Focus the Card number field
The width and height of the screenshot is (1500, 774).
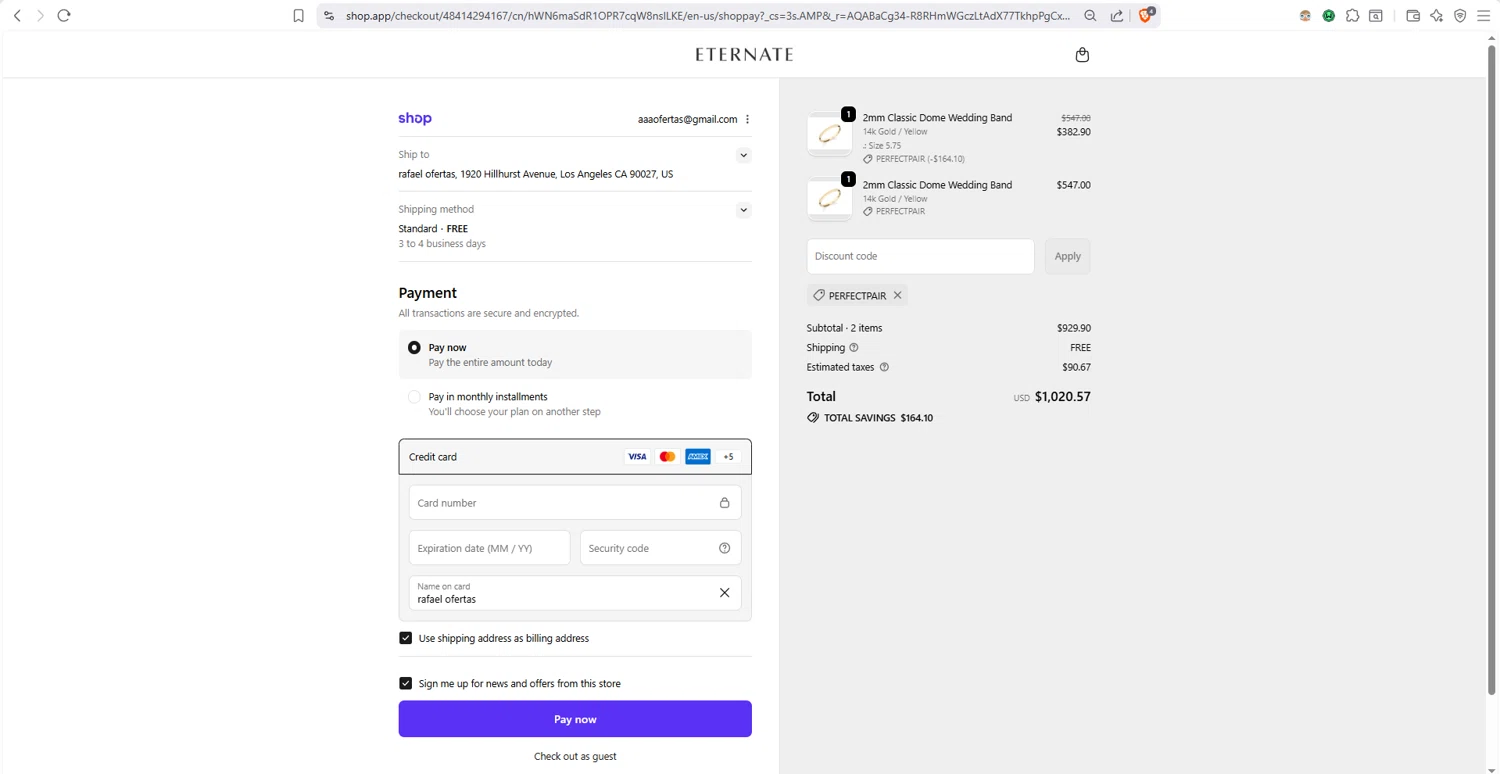click(575, 503)
